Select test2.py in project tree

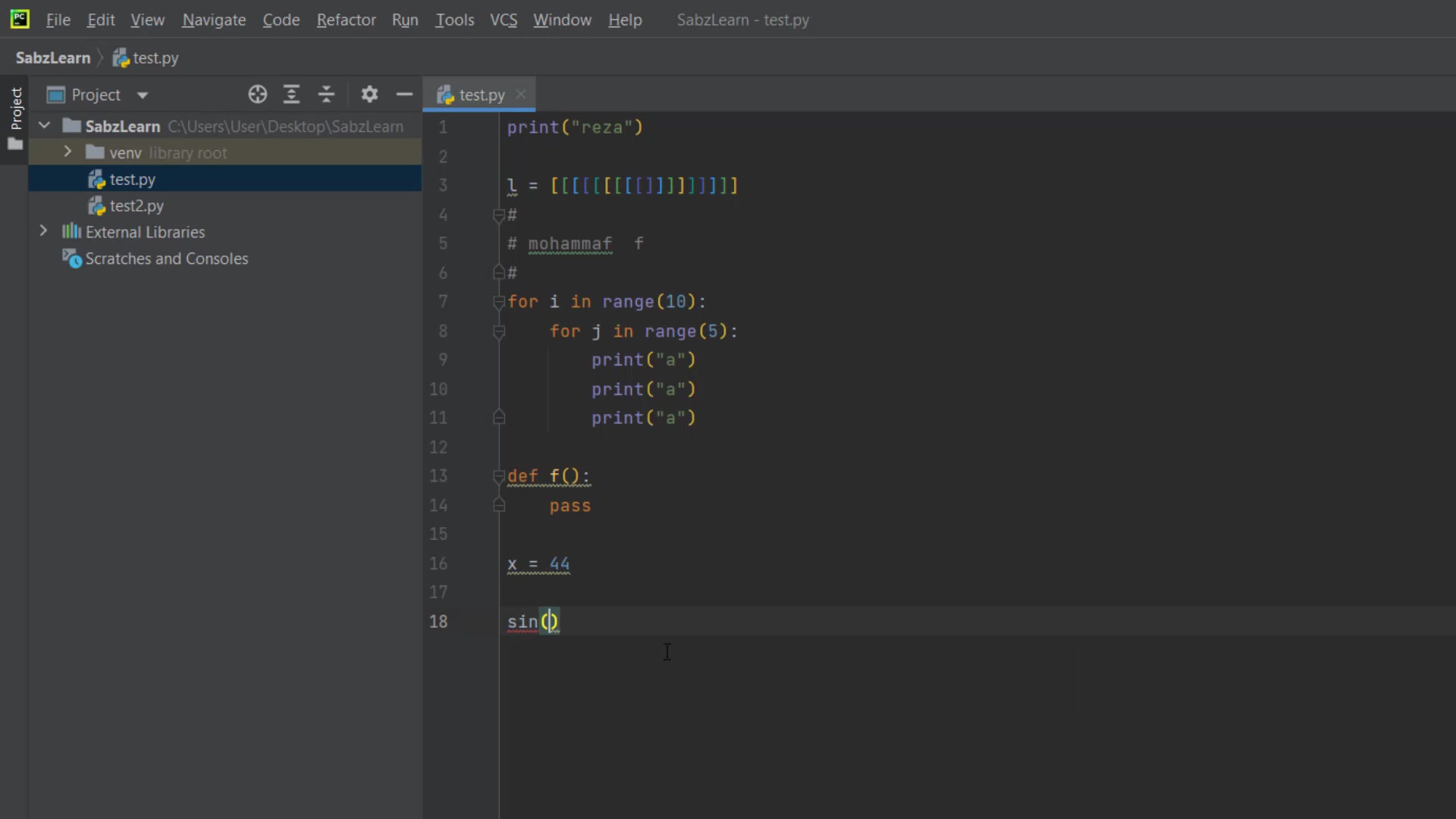coord(136,206)
